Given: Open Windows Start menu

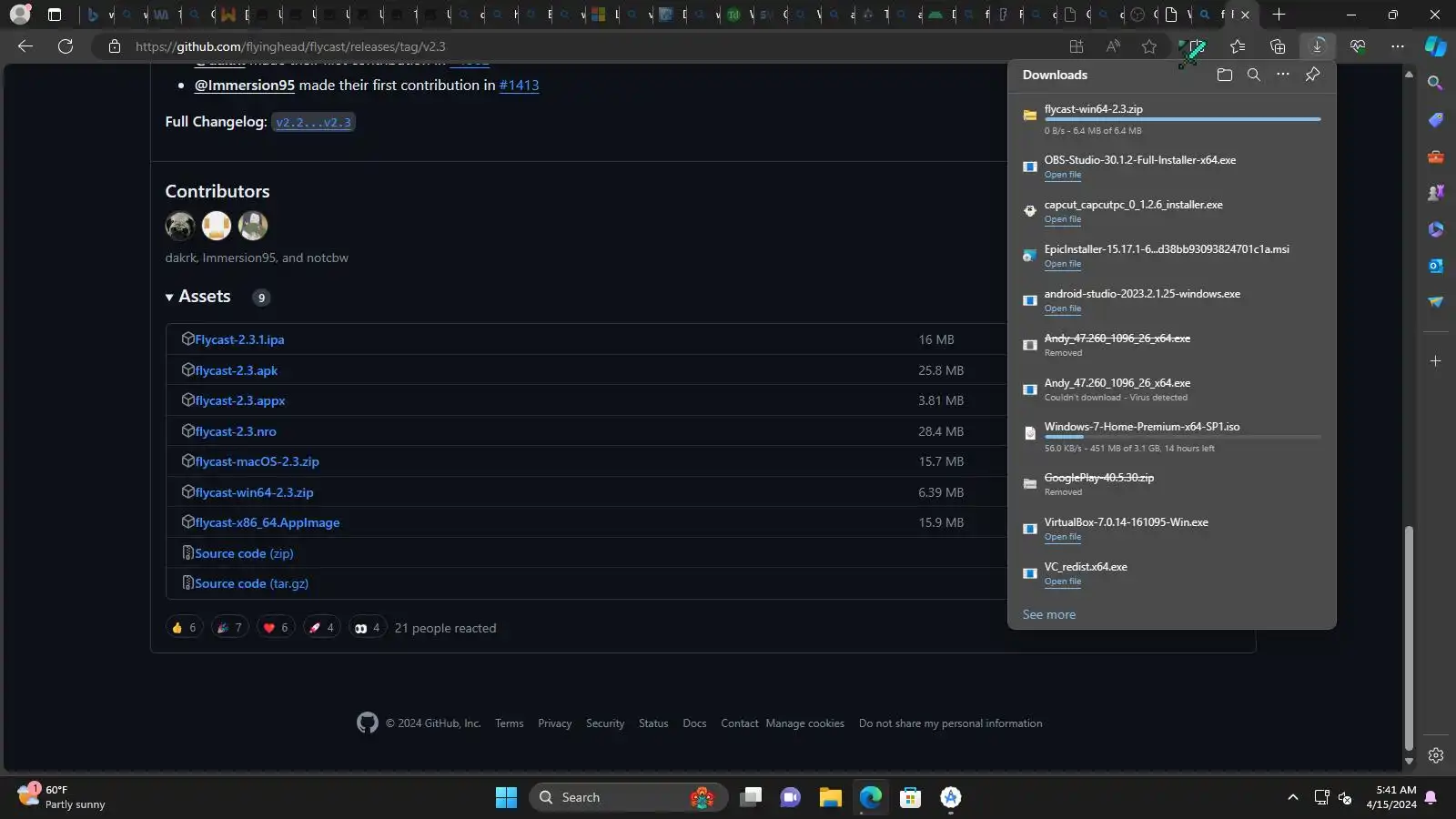Looking at the screenshot, I should 506,797.
